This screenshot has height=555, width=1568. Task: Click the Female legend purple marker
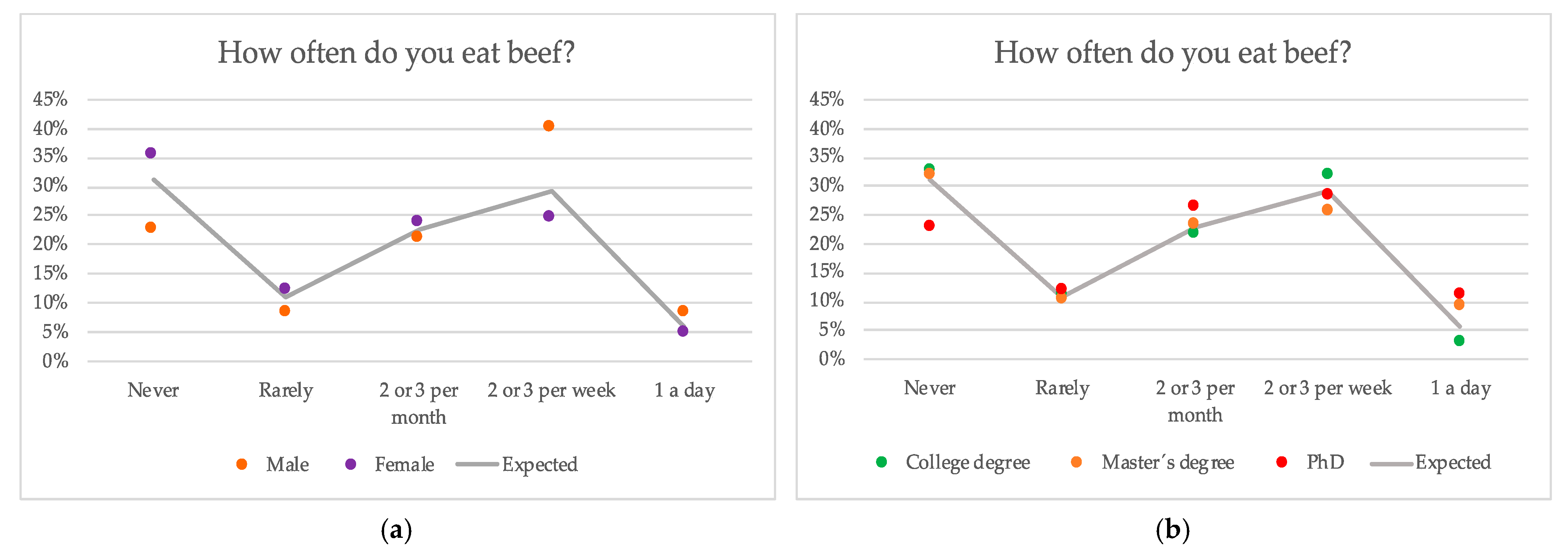(x=350, y=465)
